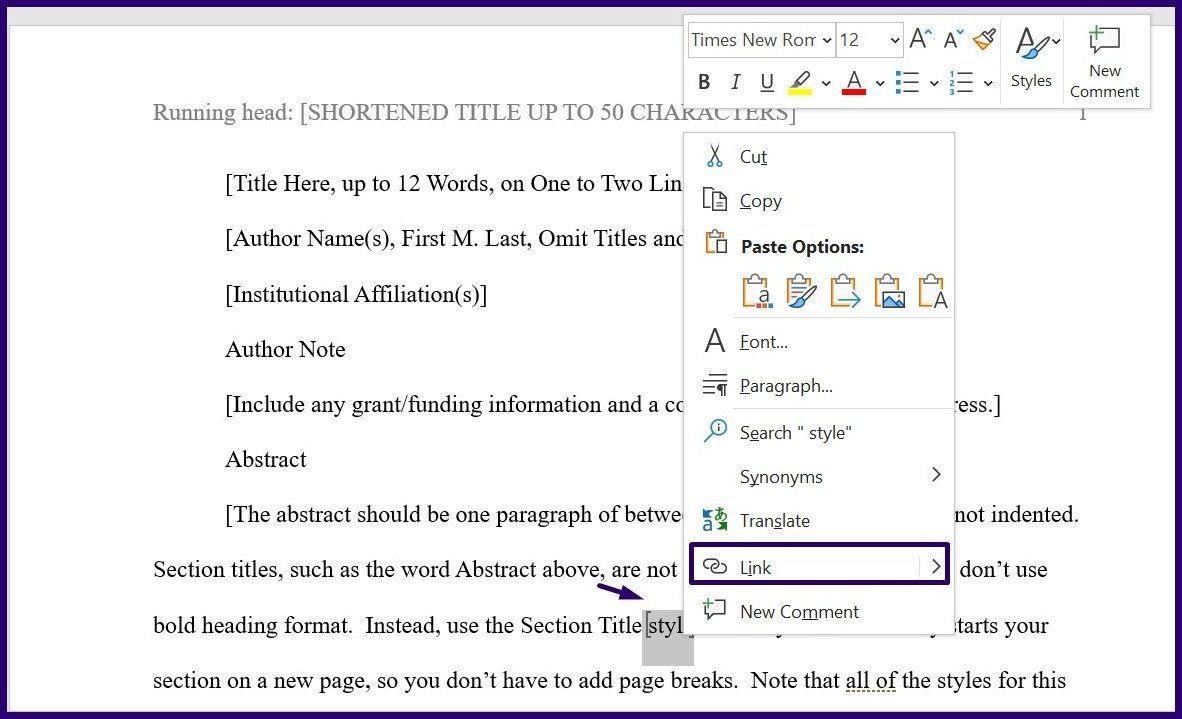Choose New Comment in context menu
Image resolution: width=1182 pixels, height=719 pixels.
click(819, 611)
